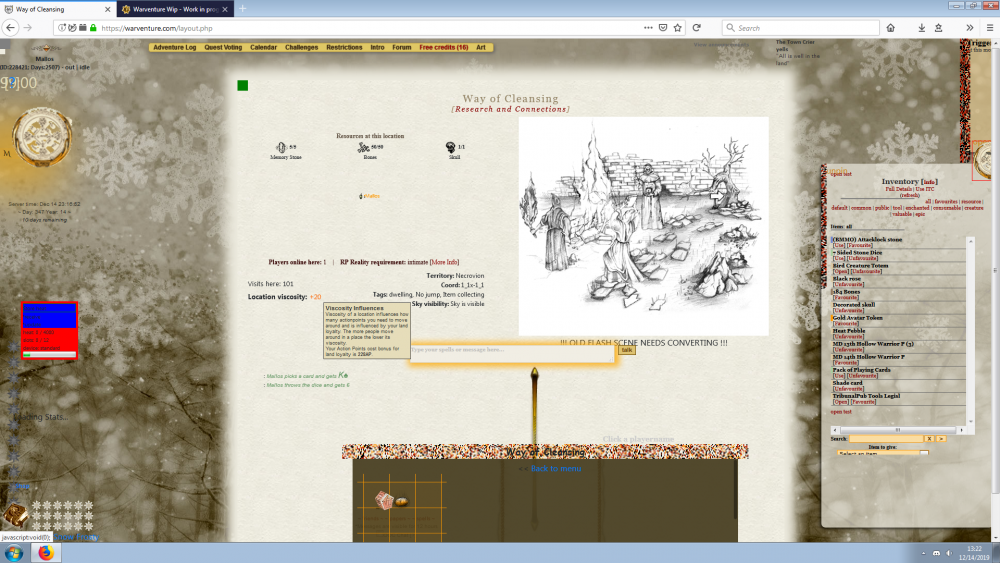Open the Art menu item
Image resolution: width=1000 pixels, height=563 pixels.
480,47
